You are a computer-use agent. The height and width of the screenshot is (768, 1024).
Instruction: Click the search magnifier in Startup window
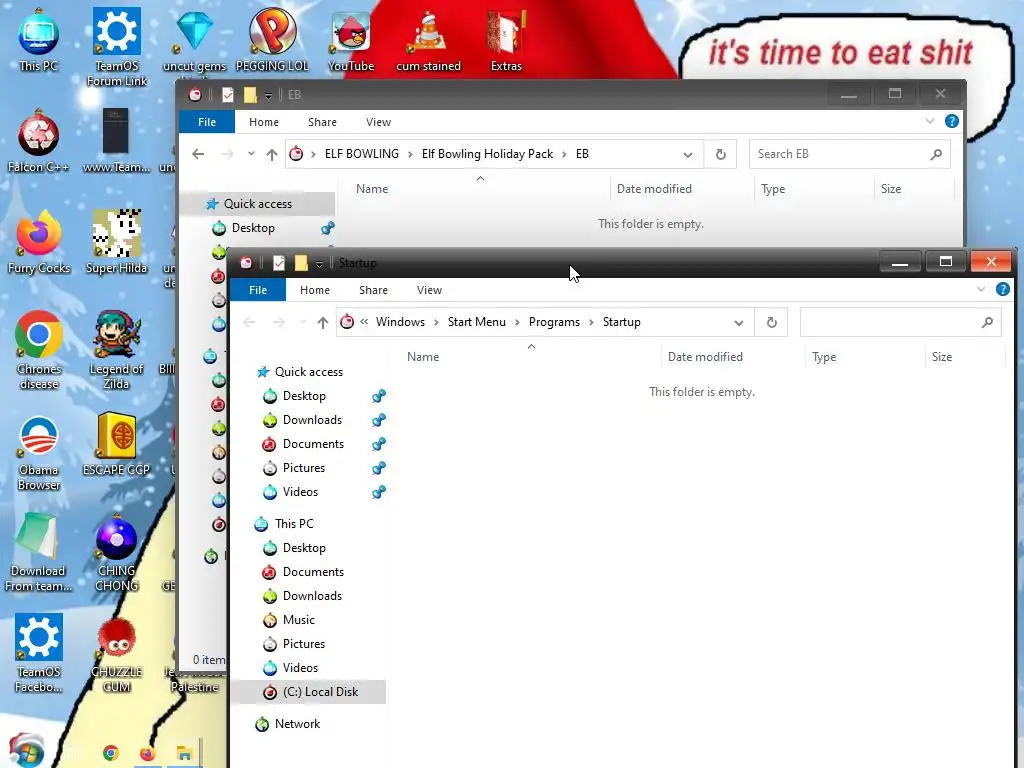coord(987,322)
